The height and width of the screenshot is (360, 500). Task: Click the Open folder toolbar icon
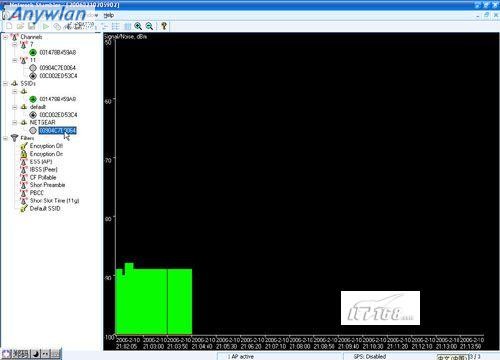click(x=20, y=26)
